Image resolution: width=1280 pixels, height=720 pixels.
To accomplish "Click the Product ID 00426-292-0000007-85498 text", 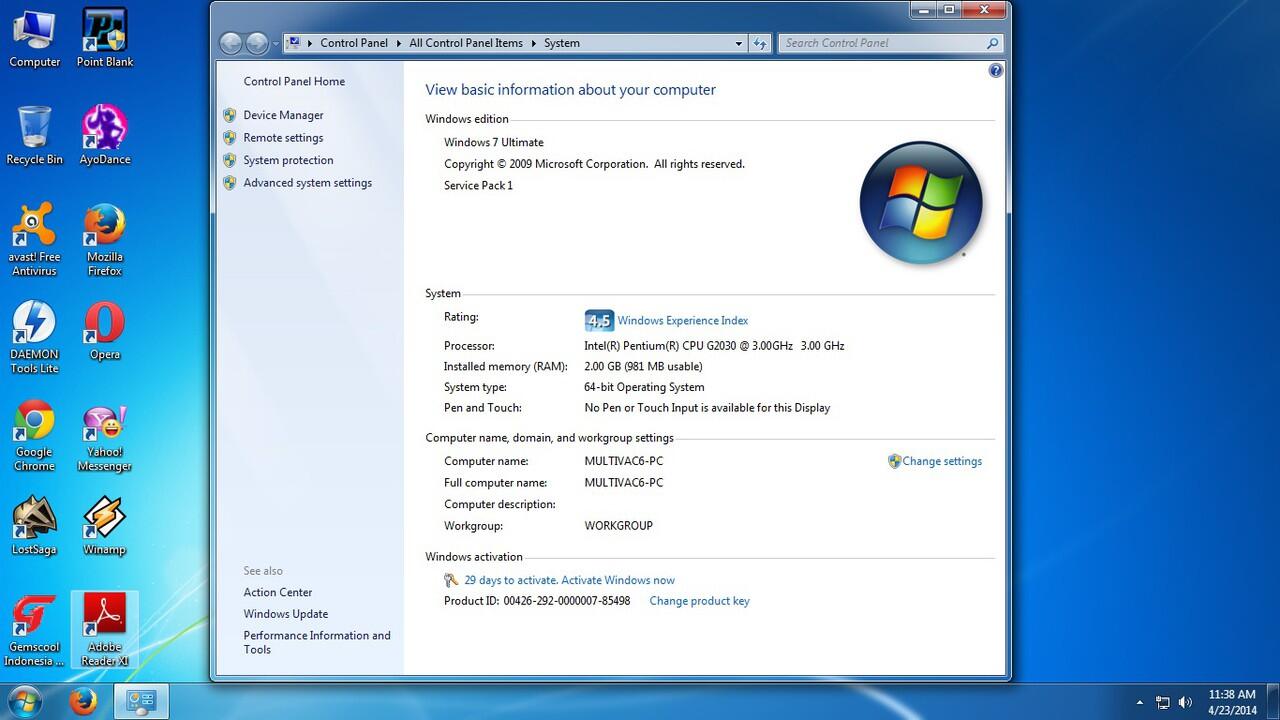I will tap(537, 601).
